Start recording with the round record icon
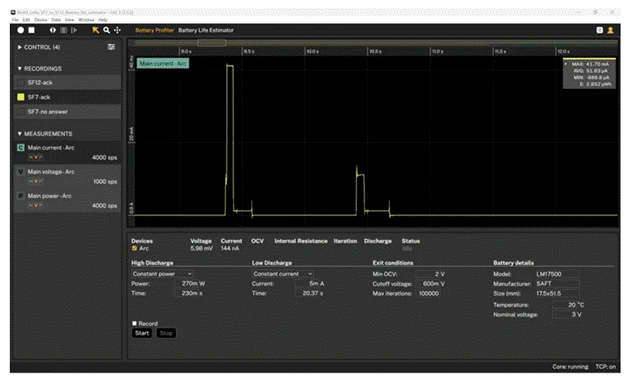 [x=20, y=30]
